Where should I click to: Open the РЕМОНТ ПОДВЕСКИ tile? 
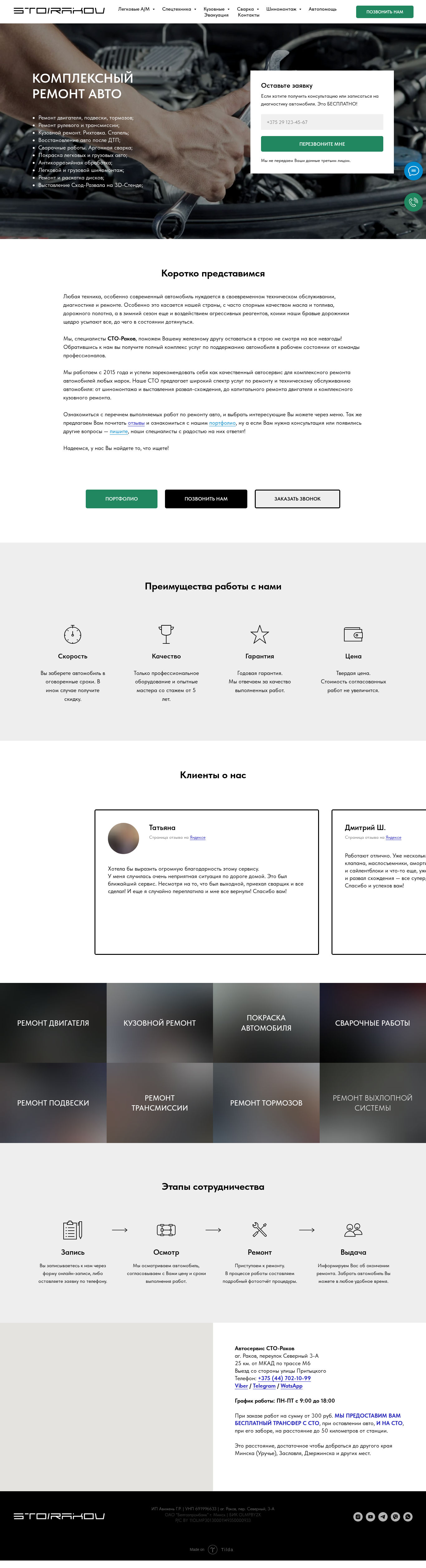click(53, 1102)
